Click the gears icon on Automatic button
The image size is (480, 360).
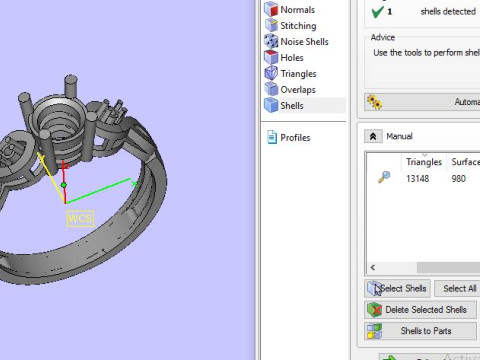(374, 102)
